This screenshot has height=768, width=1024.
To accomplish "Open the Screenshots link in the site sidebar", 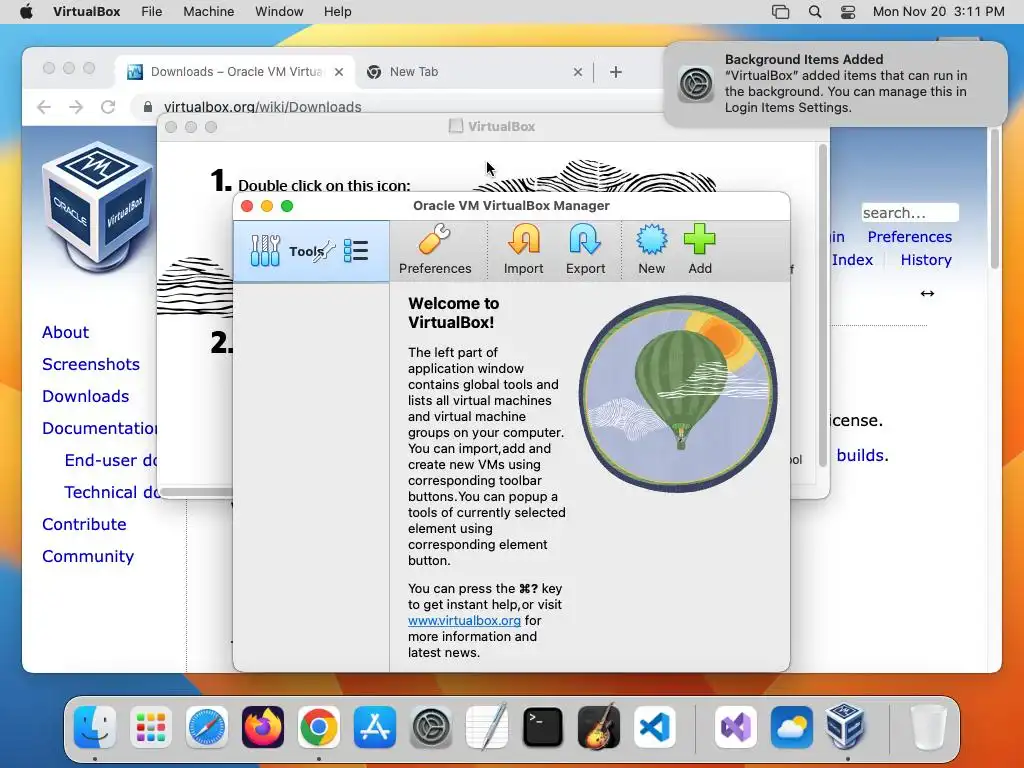I will click(91, 364).
